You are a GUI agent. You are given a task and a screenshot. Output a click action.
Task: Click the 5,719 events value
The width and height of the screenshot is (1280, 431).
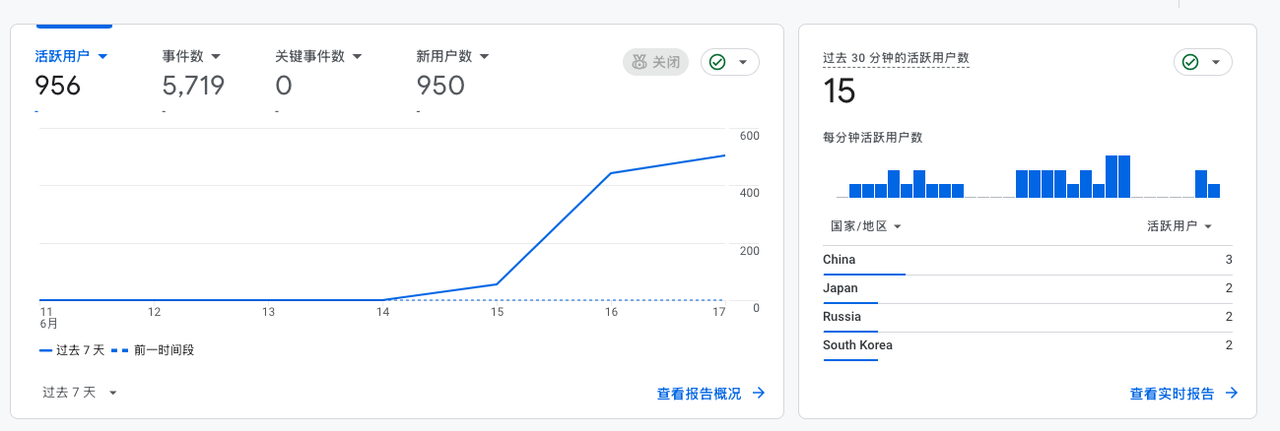click(193, 86)
